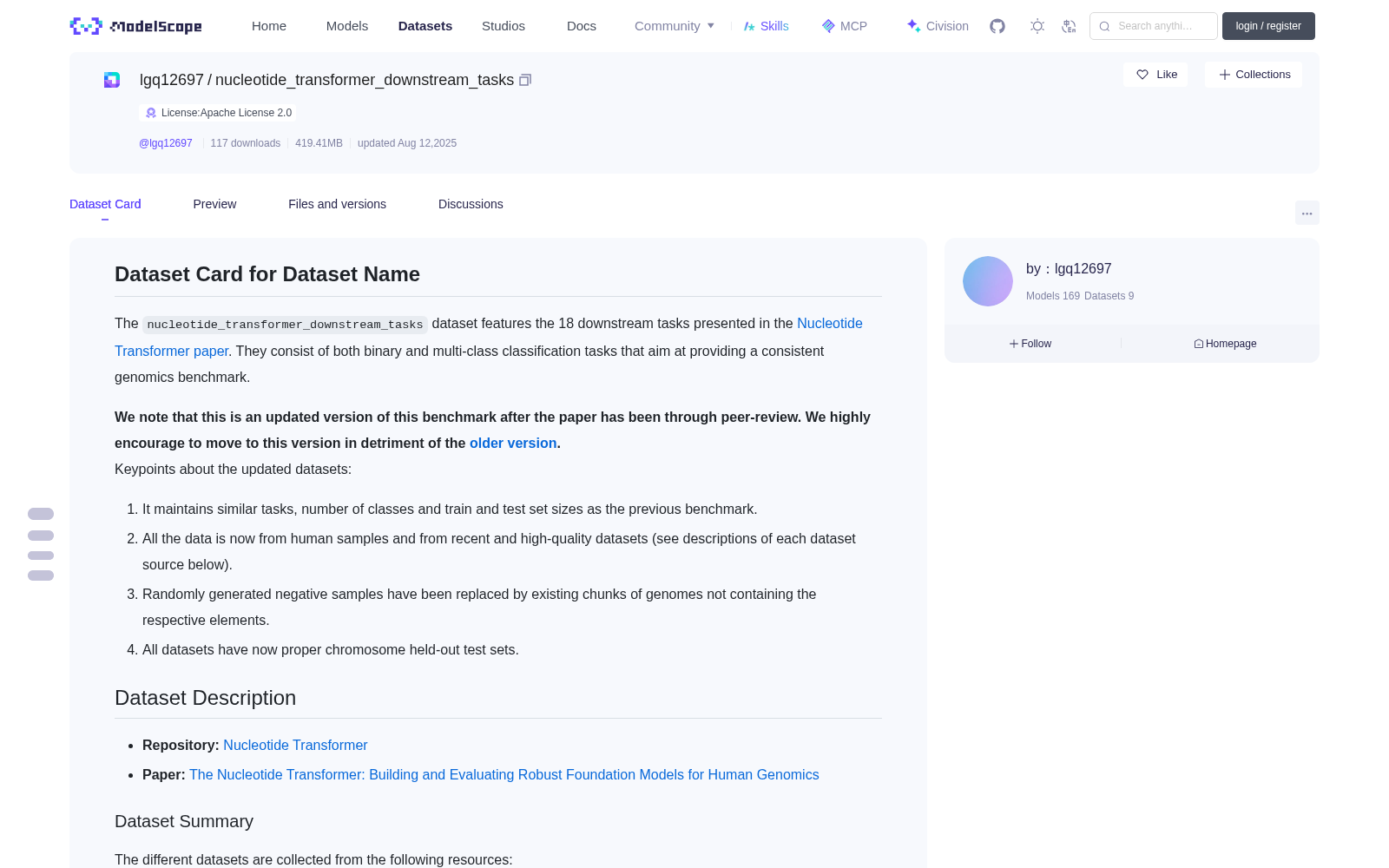This screenshot has width=1389, height=868.
Task: Open the Models navigation item
Action: click(347, 26)
